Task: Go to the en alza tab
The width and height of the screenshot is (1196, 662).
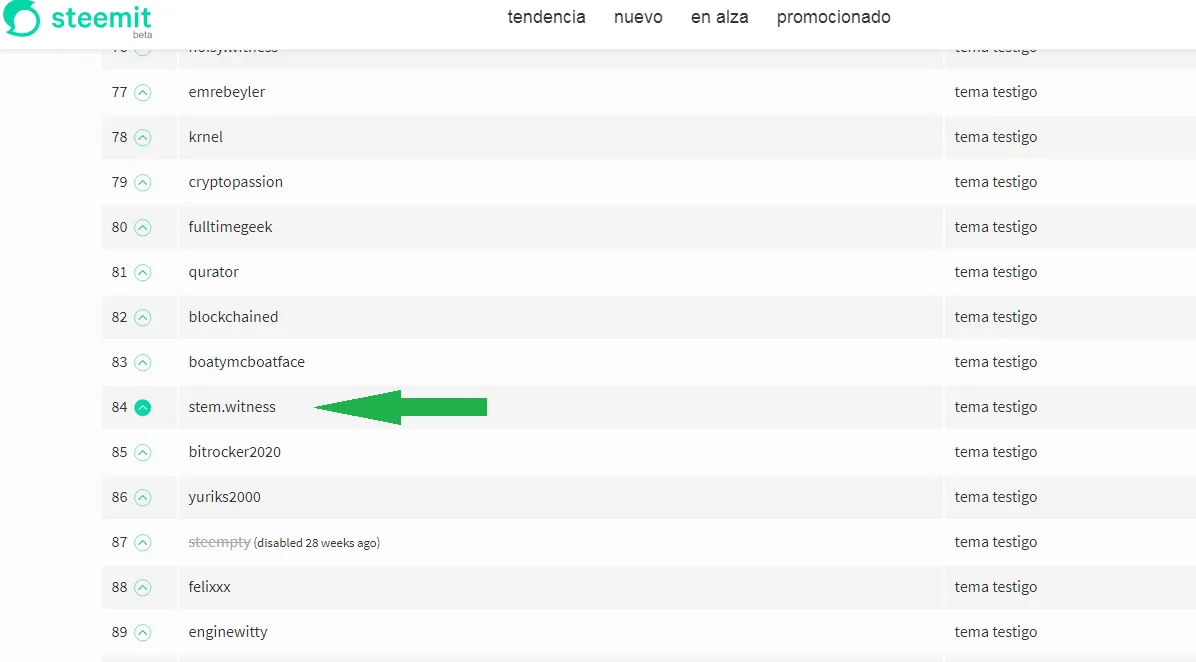Action: pos(719,17)
